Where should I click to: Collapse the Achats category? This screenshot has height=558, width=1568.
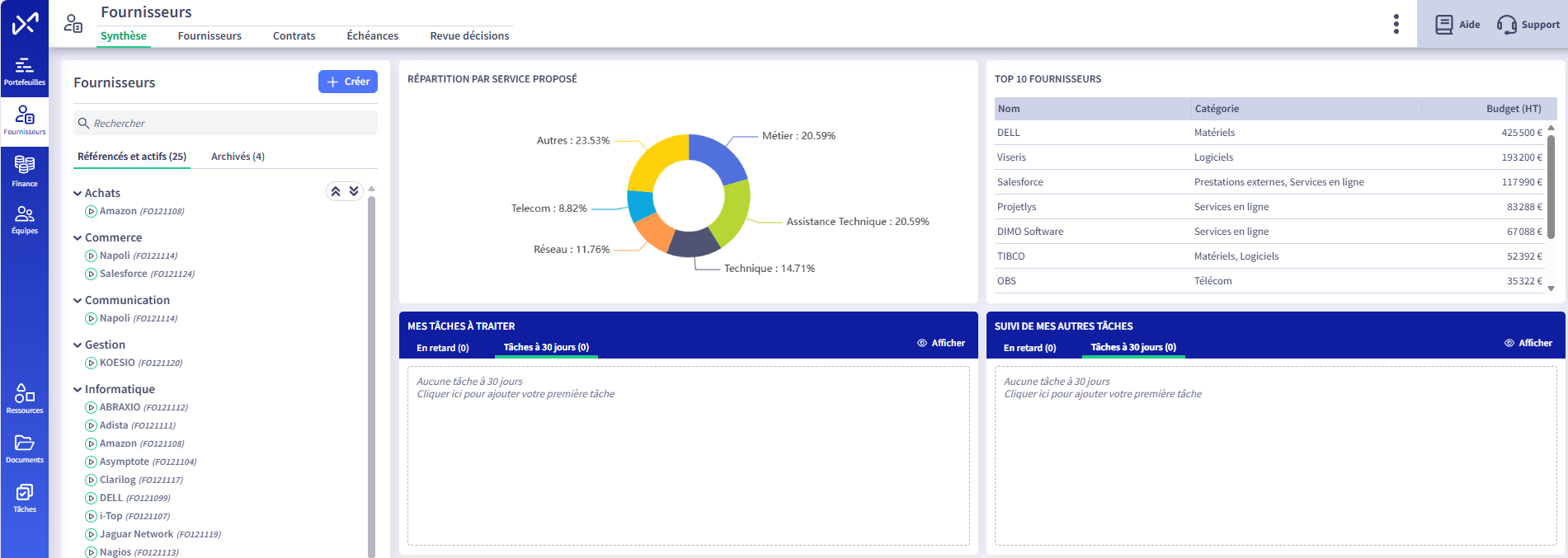78,194
